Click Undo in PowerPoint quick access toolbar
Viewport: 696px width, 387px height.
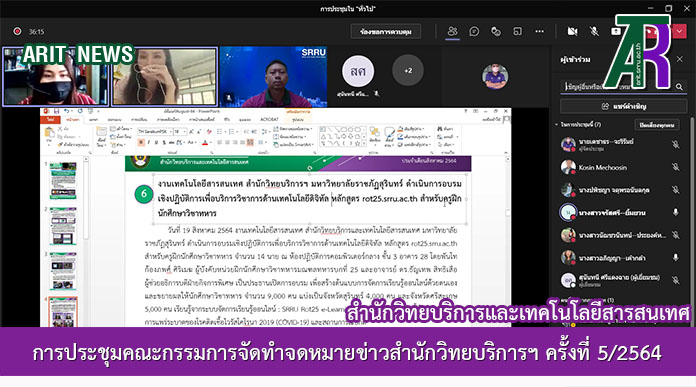[67, 111]
